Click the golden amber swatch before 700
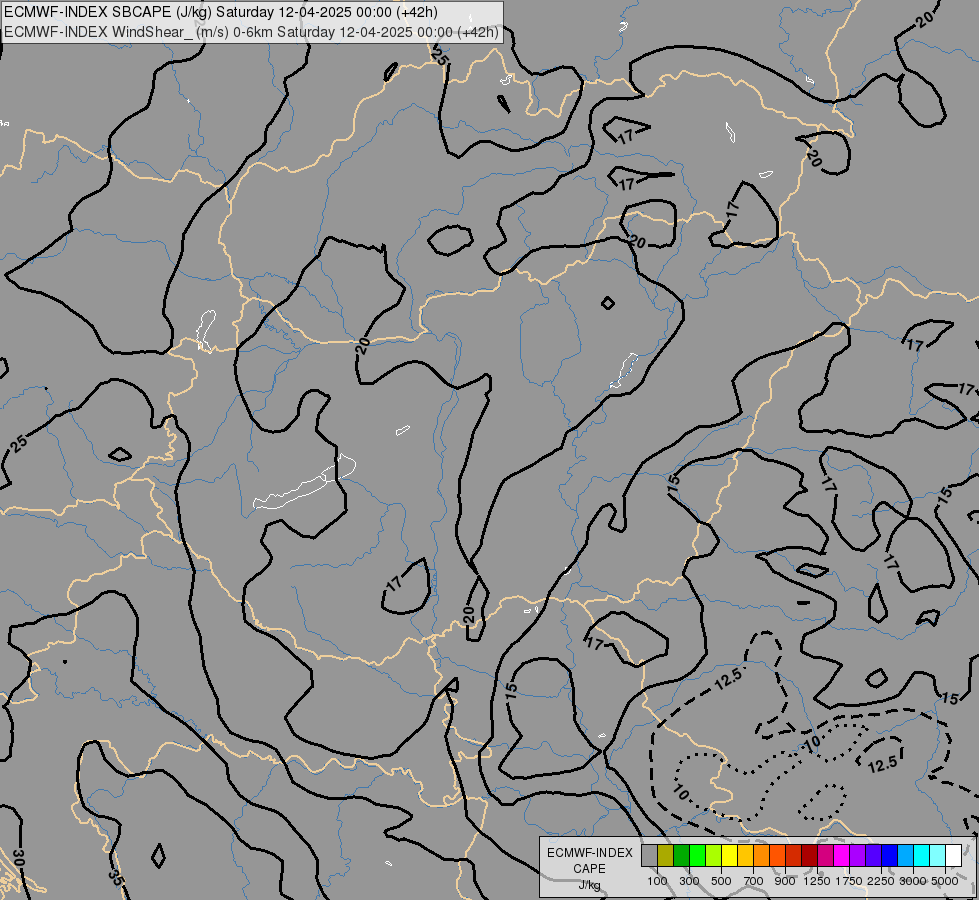The height and width of the screenshot is (900, 979). (x=745, y=855)
